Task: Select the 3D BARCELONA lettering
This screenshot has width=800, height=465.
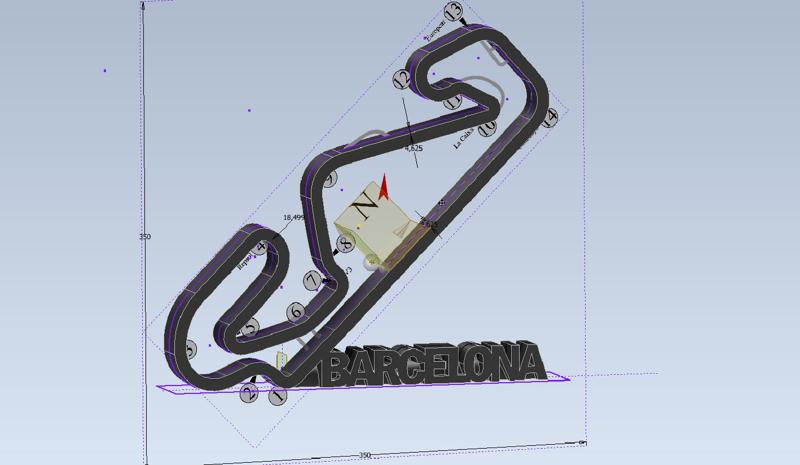Action: pos(434,363)
